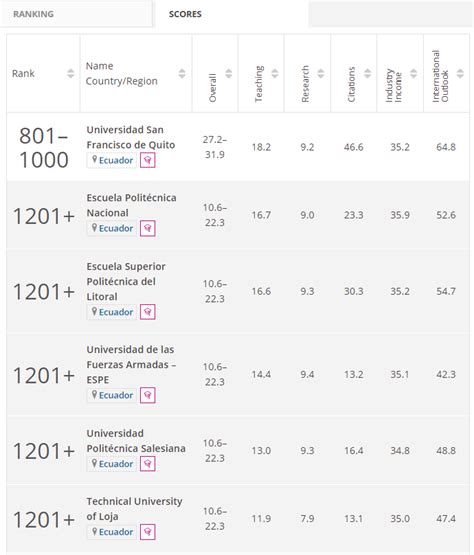Click pink icon beside Universidad San Francisco de Quito
This screenshot has height=555, width=474.
tap(148, 160)
